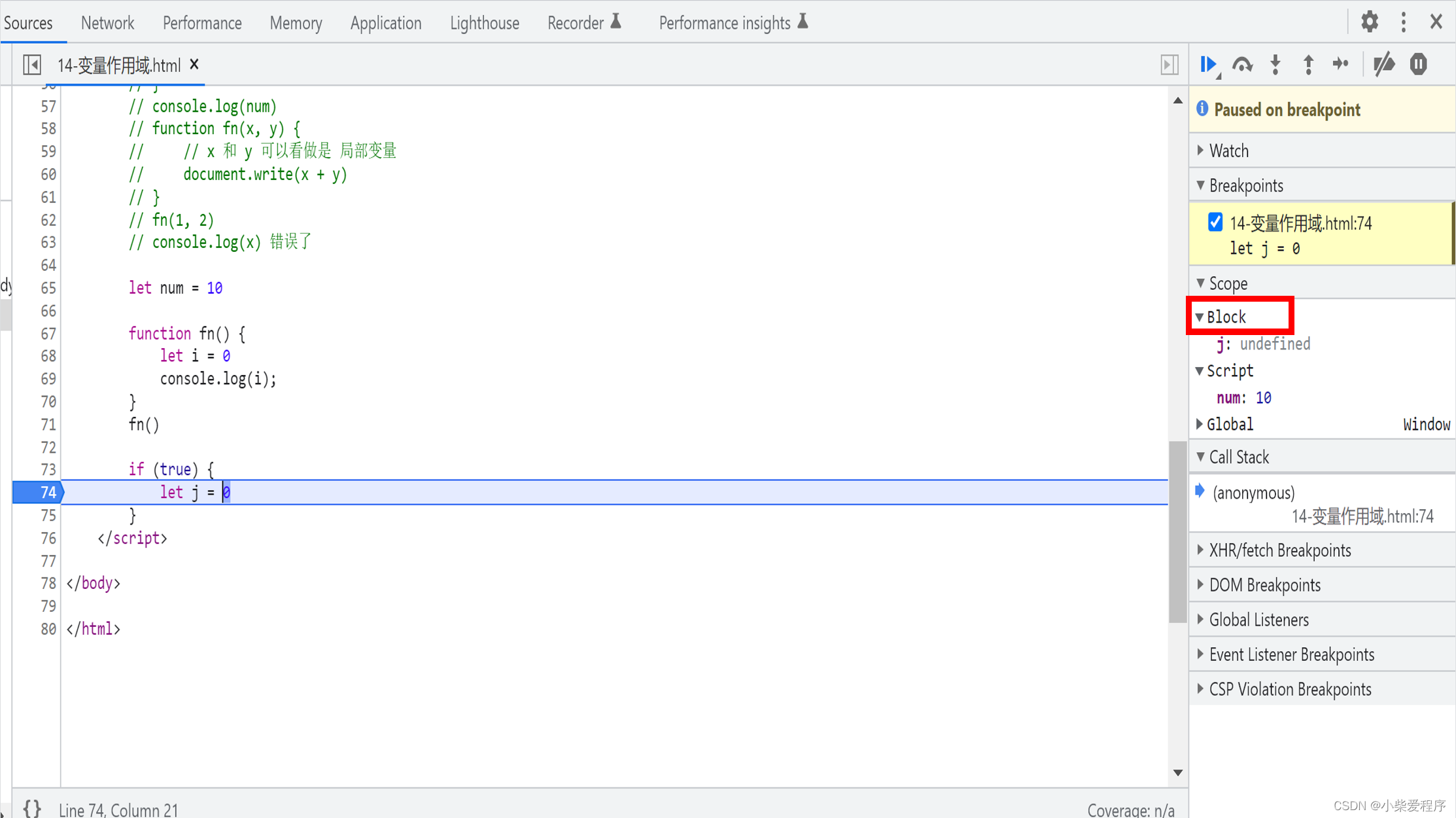
Task: Close the 14-变量作用域.html file tab
Action: (194, 65)
